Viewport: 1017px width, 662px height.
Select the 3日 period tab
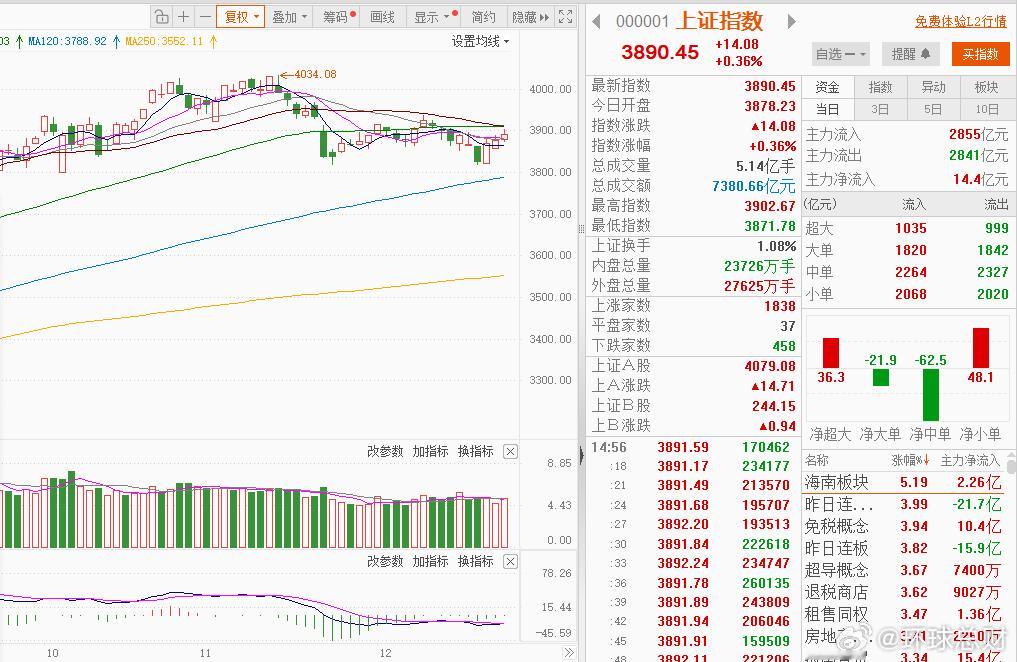pos(880,110)
